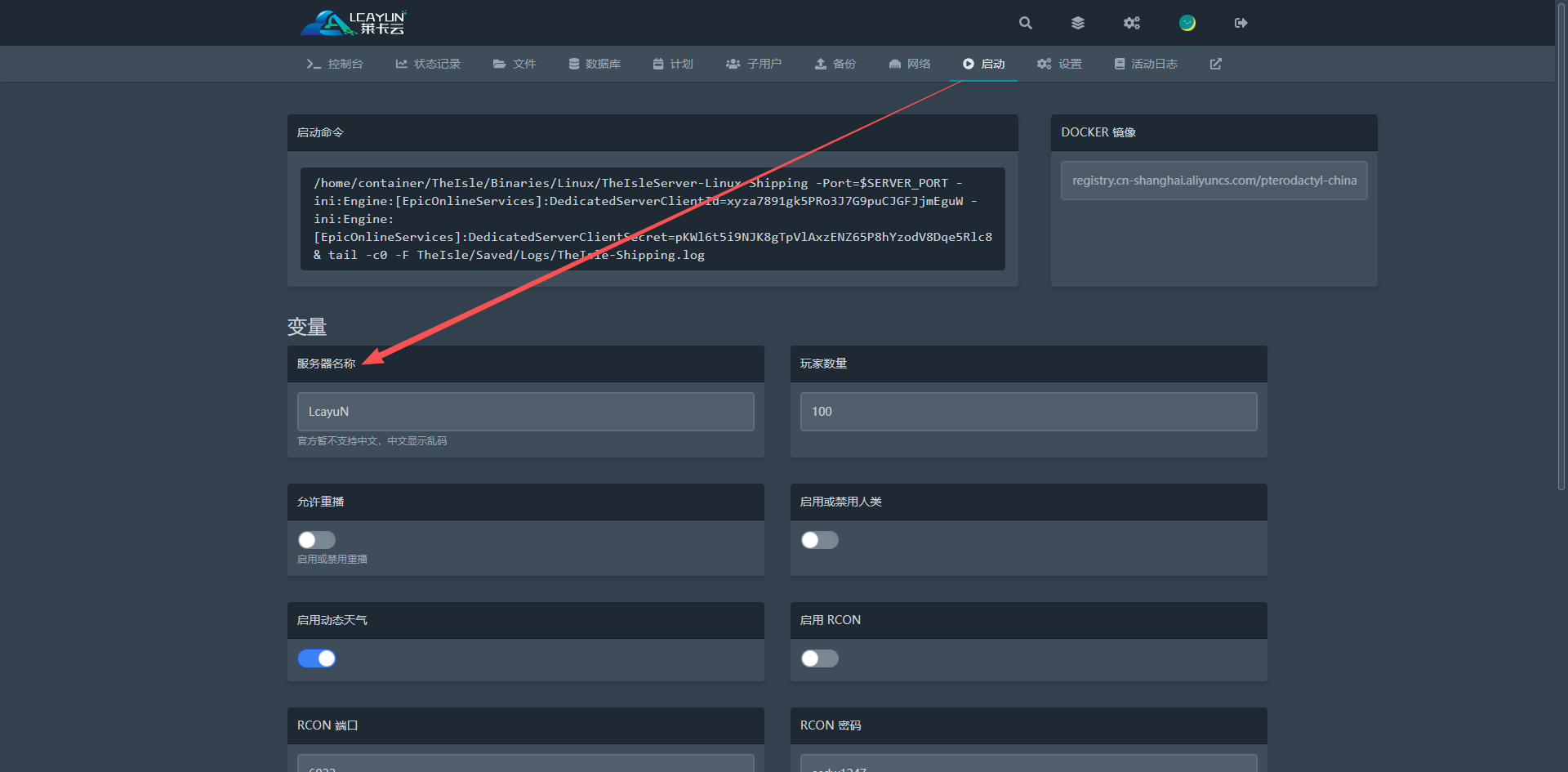This screenshot has height=772, width=1568.
Task: Open the server list layers icon
Action: 1078,23
